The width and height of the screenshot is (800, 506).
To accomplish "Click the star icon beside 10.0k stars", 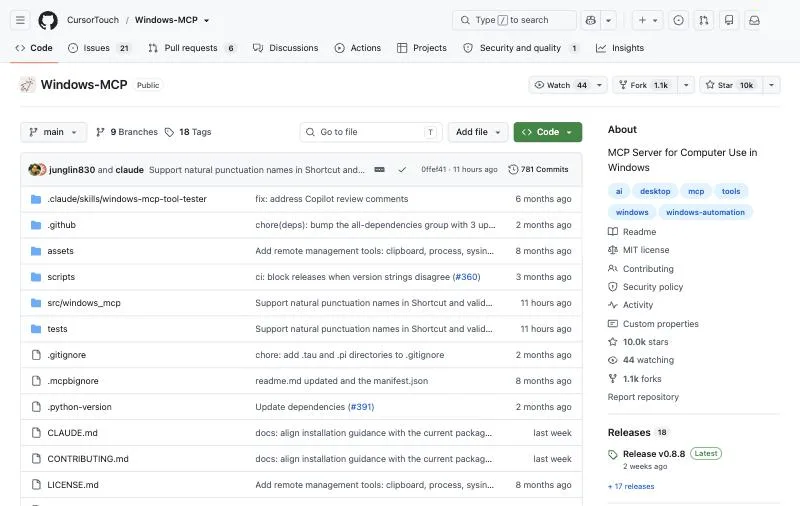I will point(613,342).
